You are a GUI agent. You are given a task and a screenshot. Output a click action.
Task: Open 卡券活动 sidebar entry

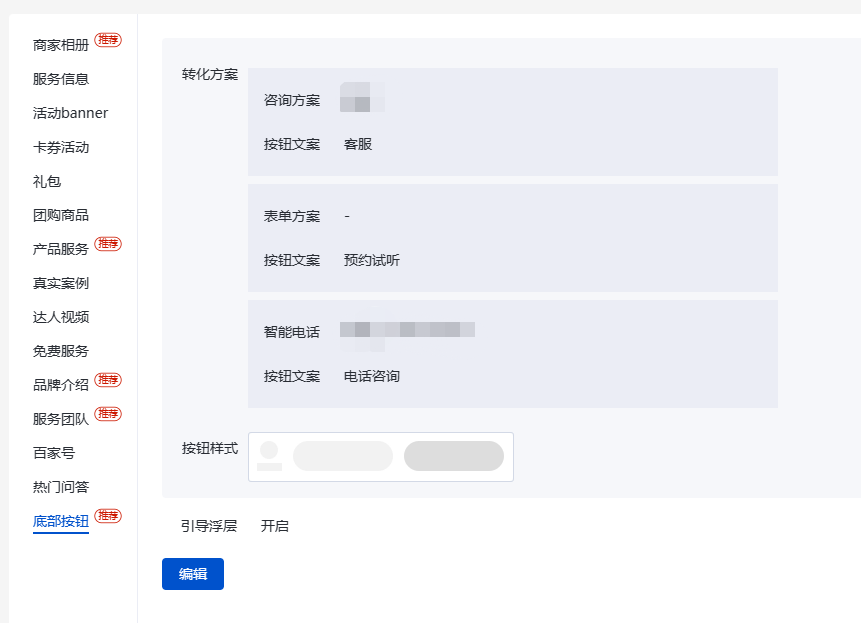[60, 147]
